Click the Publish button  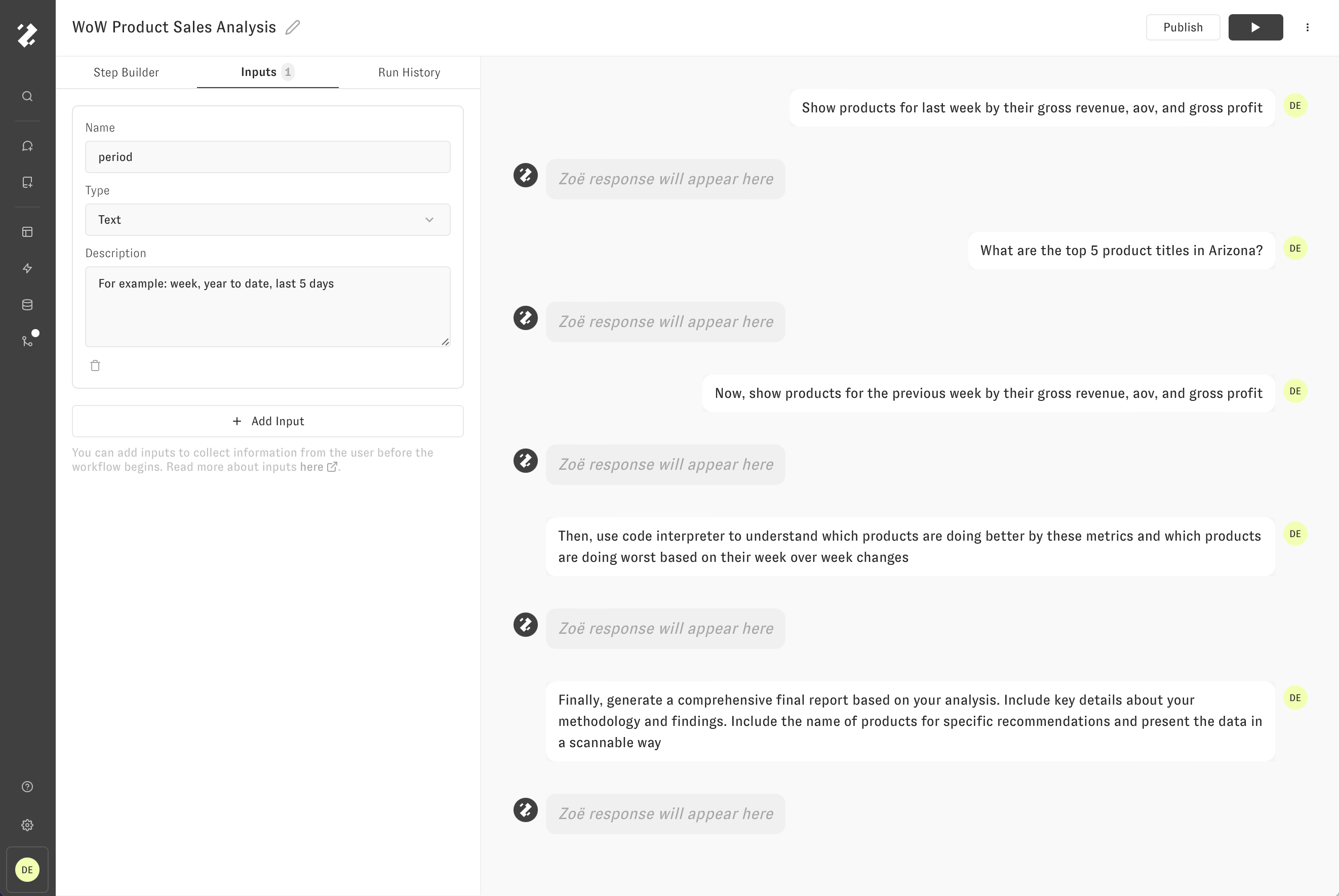coord(1183,27)
